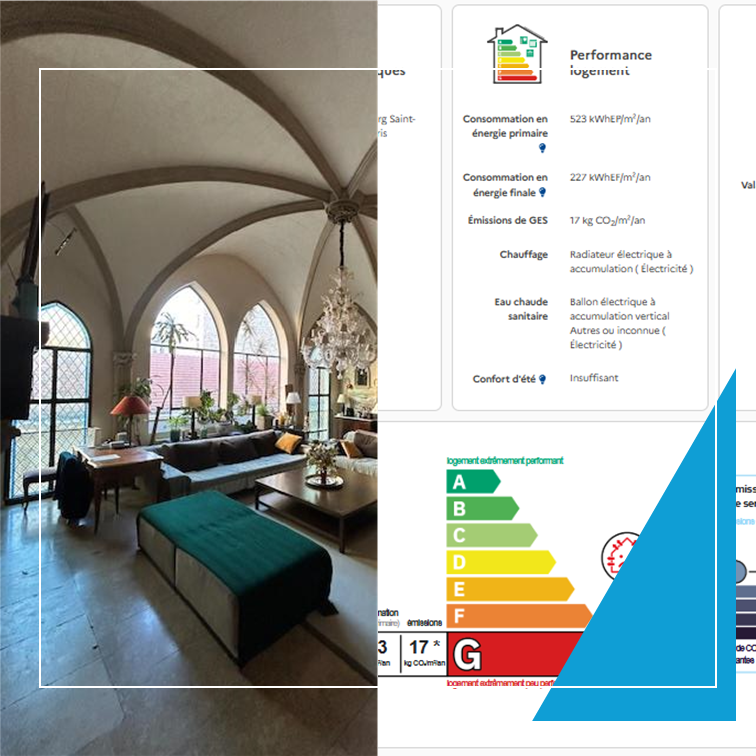756x756 pixels.
Task: Click the Consommation en énergie primaire label
Action: (x=505, y=126)
